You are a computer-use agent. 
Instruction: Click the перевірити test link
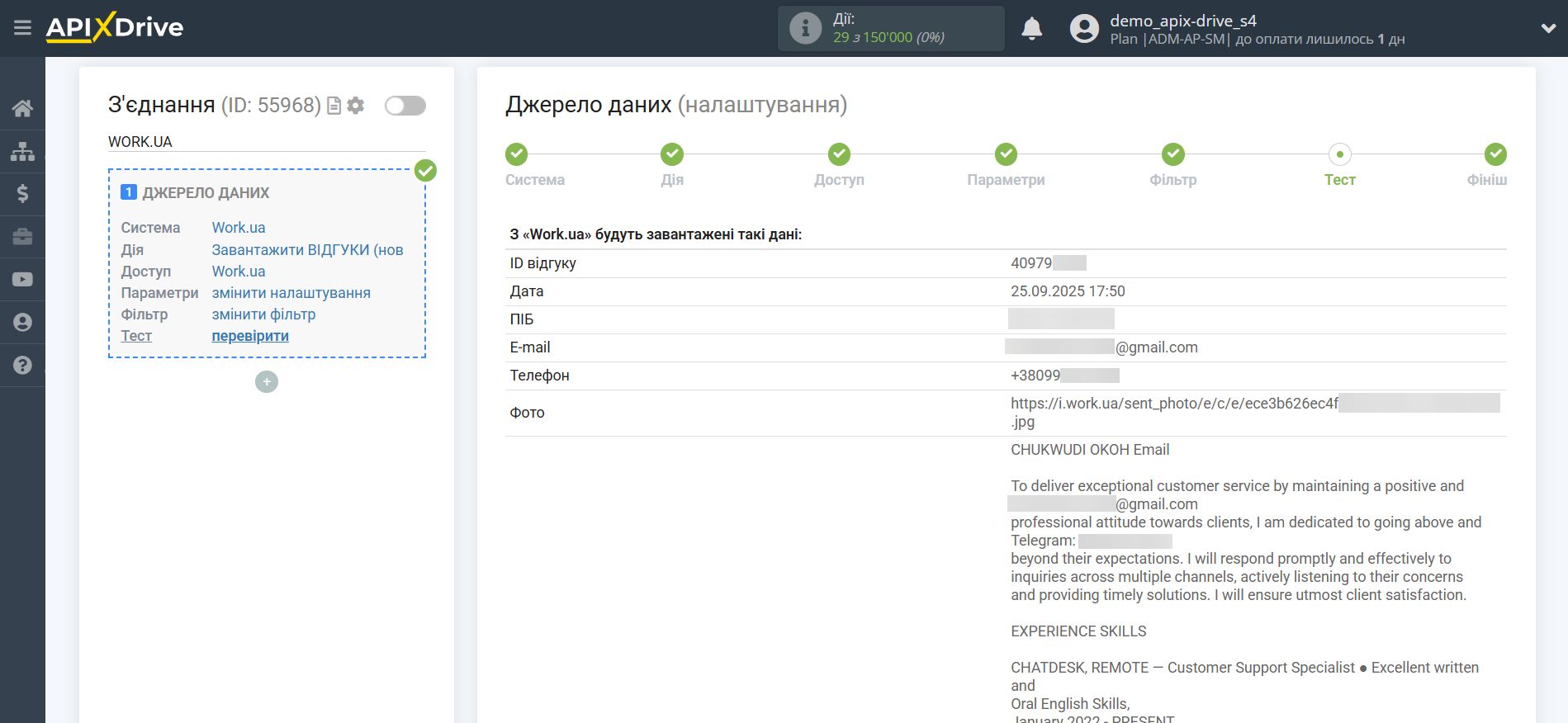tap(250, 336)
